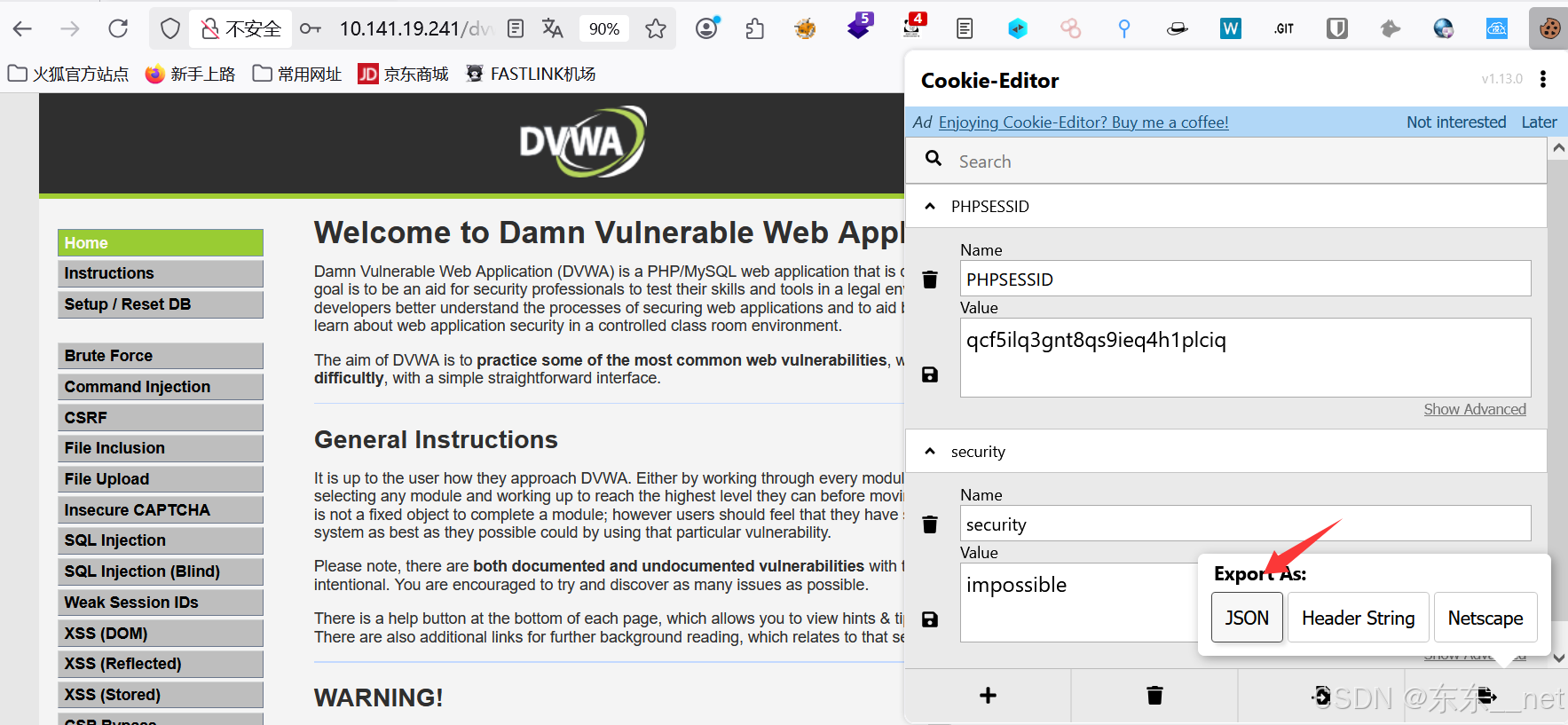Viewport: 1568px width, 725px height.
Task: Click the browser forward arrow
Action: tap(69, 29)
